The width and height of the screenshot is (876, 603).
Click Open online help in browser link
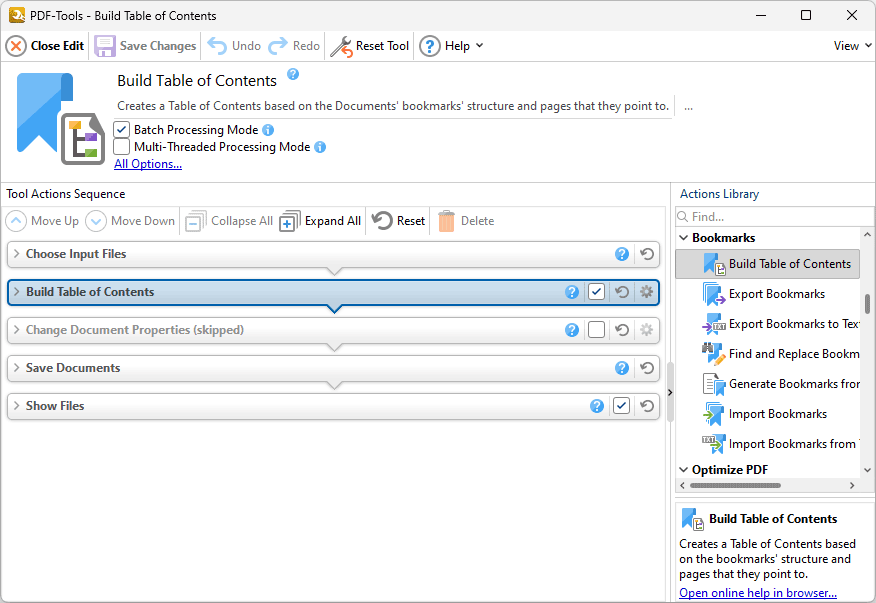(758, 592)
